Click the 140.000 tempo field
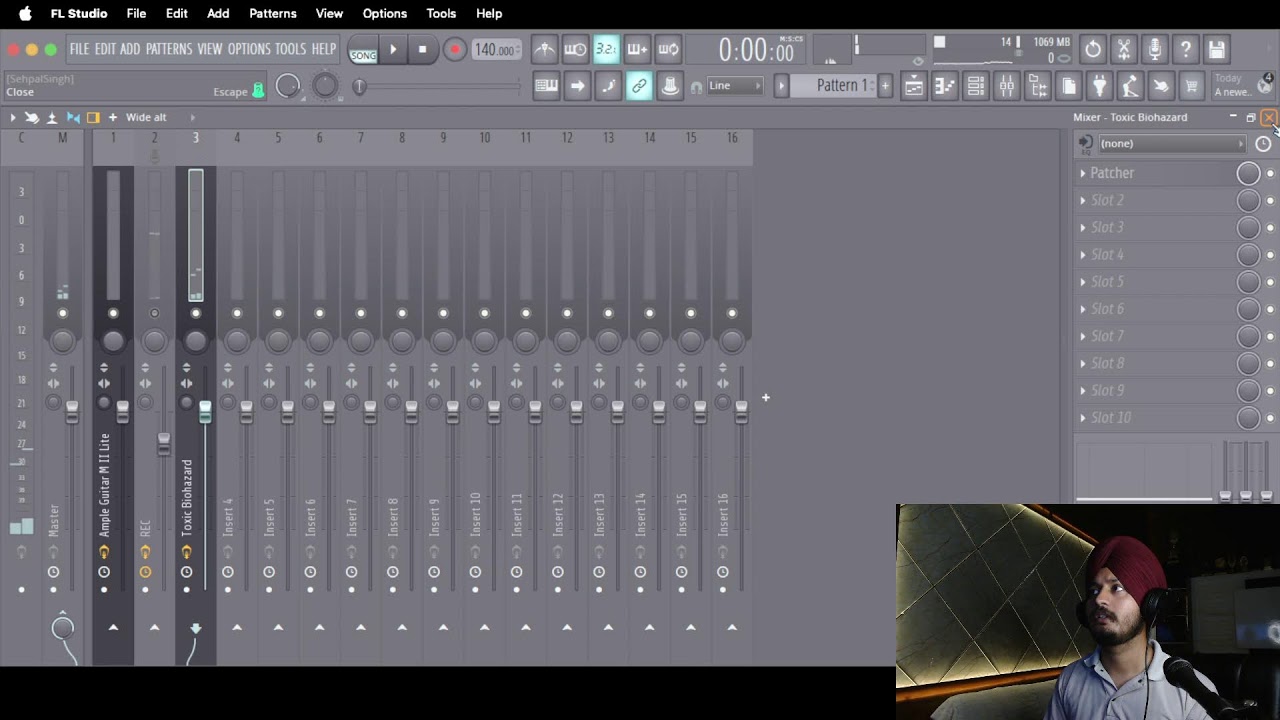Image resolution: width=1280 pixels, height=720 pixels. 496,50
